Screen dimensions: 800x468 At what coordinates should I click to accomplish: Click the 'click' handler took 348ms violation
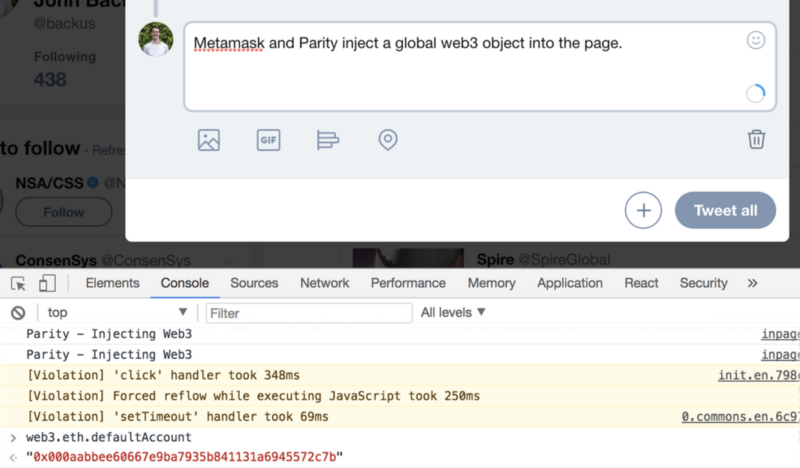pyautogui.click(x=163, y=376)
